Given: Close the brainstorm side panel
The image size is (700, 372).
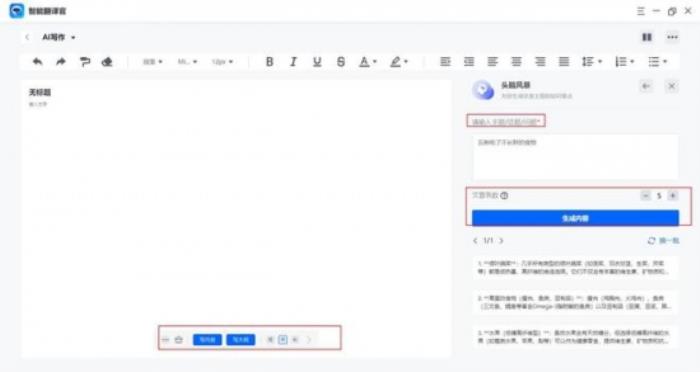Looking at the screenshot, I should pos(671,86).
